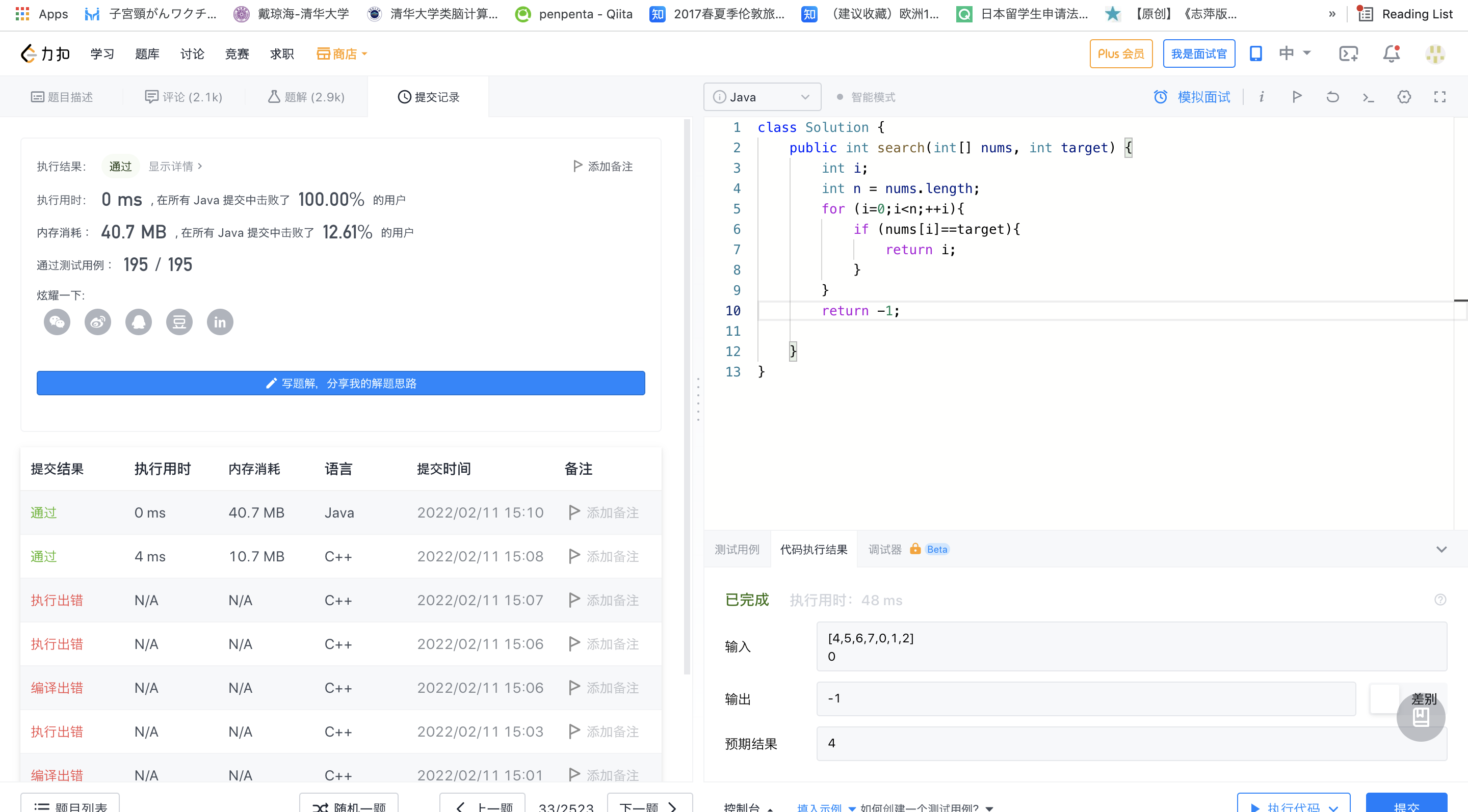Screen dimensions: 1468x812
Task: Collapse the 代码执行结果 panel via its chevron
Action: point(1442,549)
